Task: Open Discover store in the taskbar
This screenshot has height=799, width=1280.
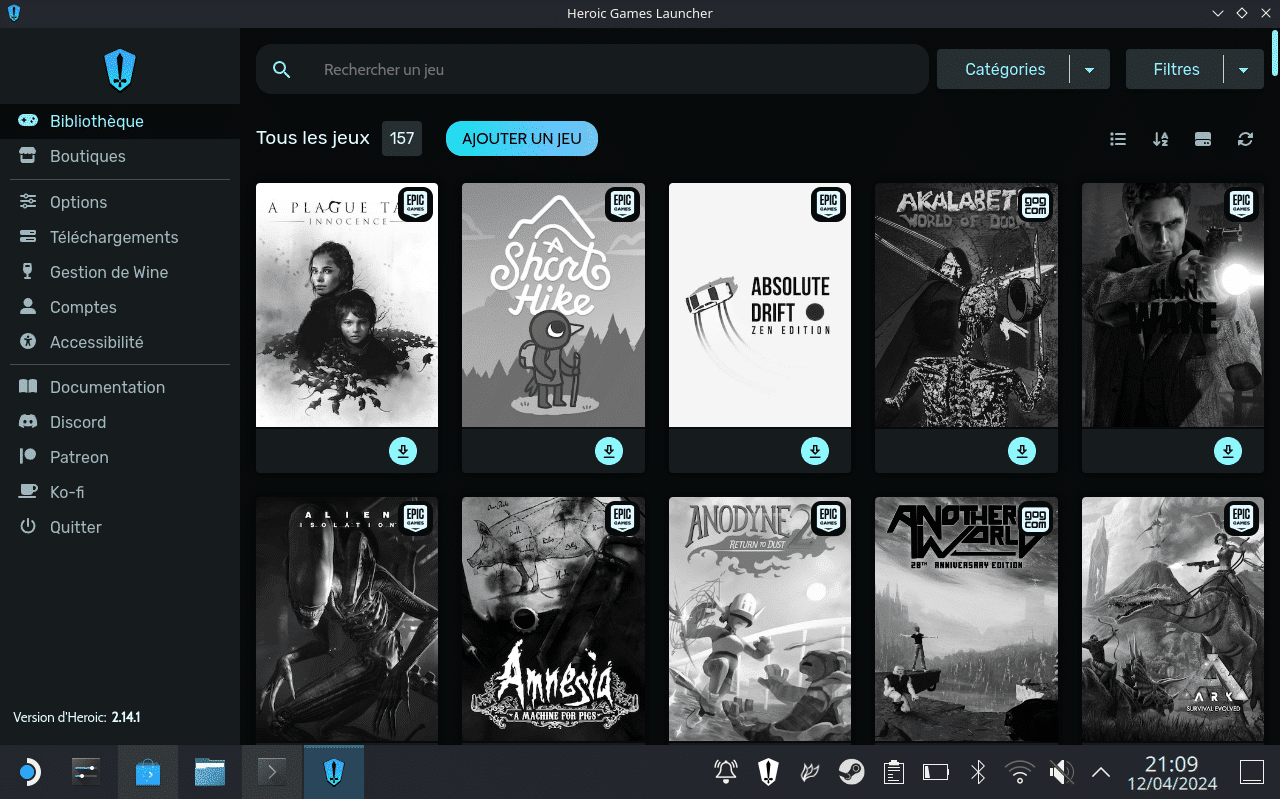Action: point(147,772)
